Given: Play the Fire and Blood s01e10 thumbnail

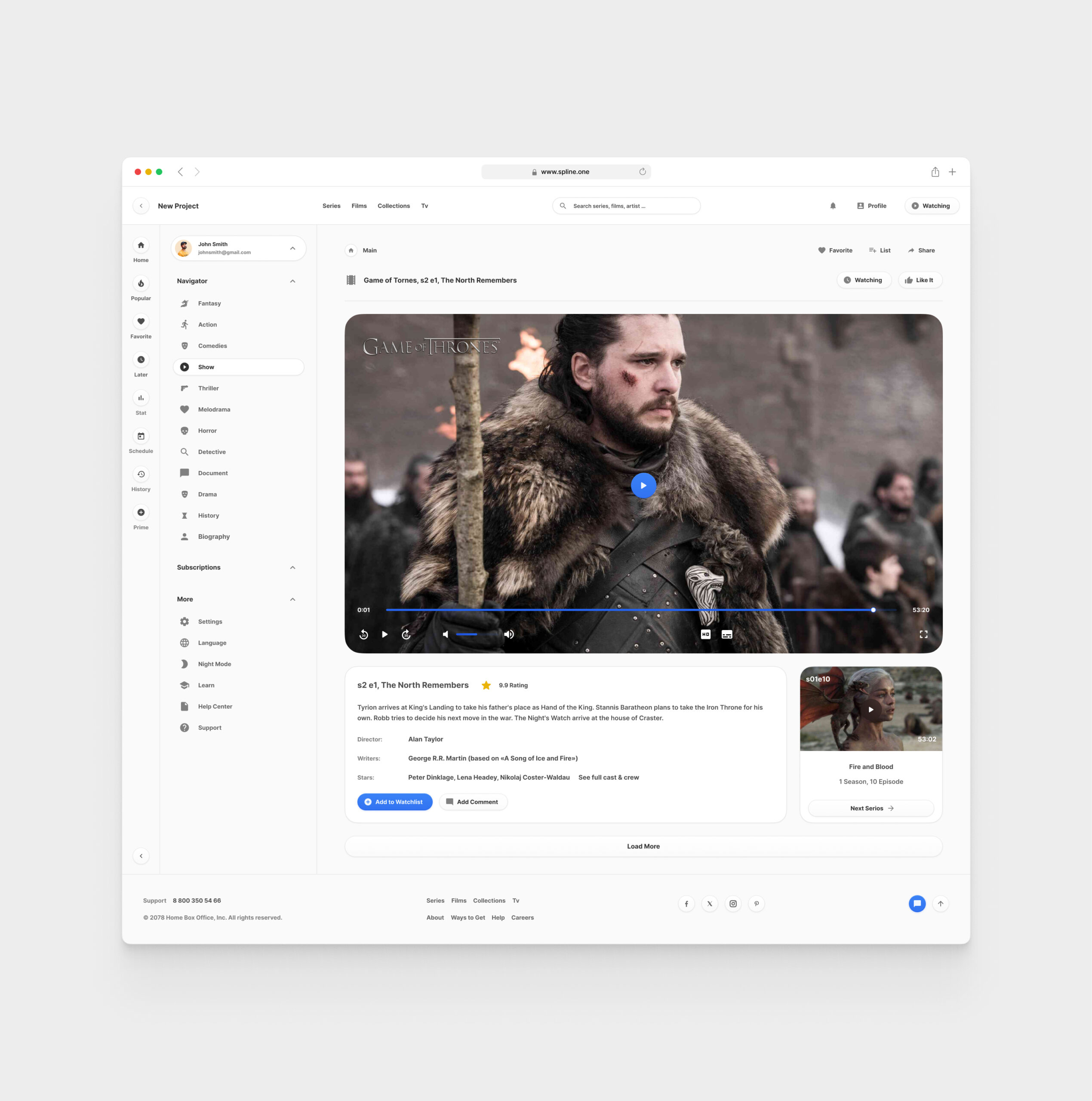Looking at the screenshot, I should pyautogui.click(x=871, y=710).
